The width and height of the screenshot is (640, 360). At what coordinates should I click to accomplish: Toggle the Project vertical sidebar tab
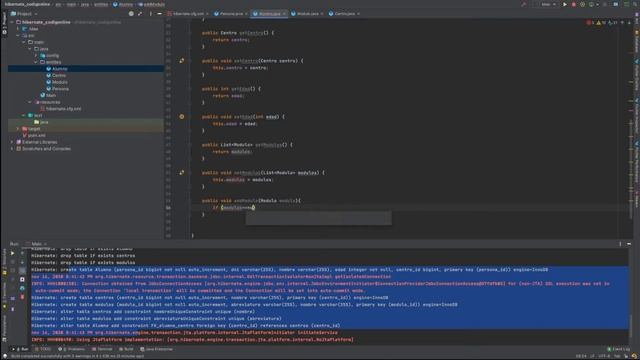4,23
